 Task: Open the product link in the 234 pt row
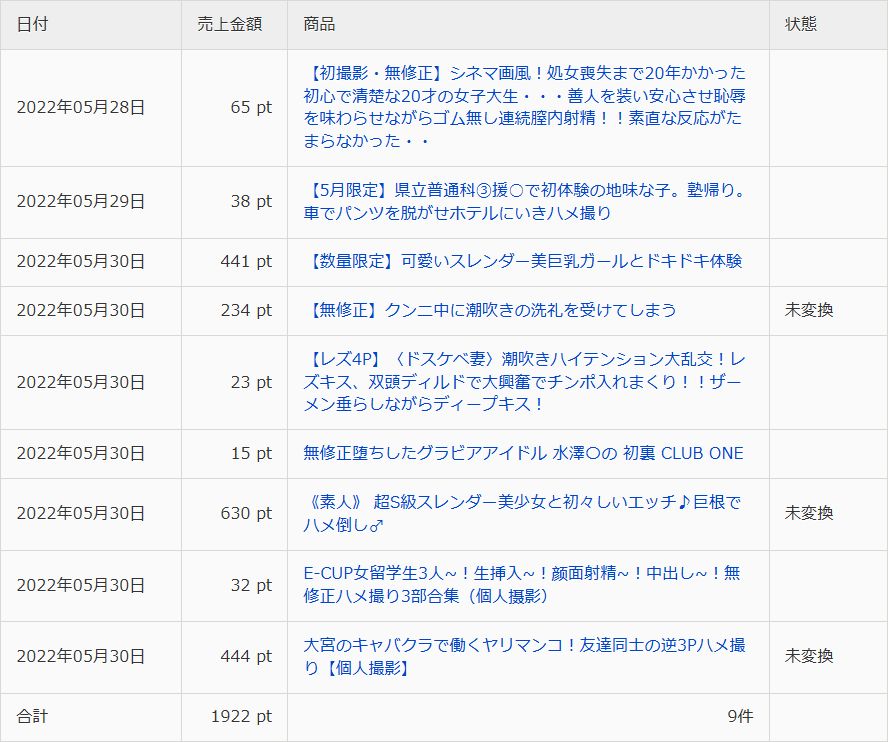coord(489,310)
